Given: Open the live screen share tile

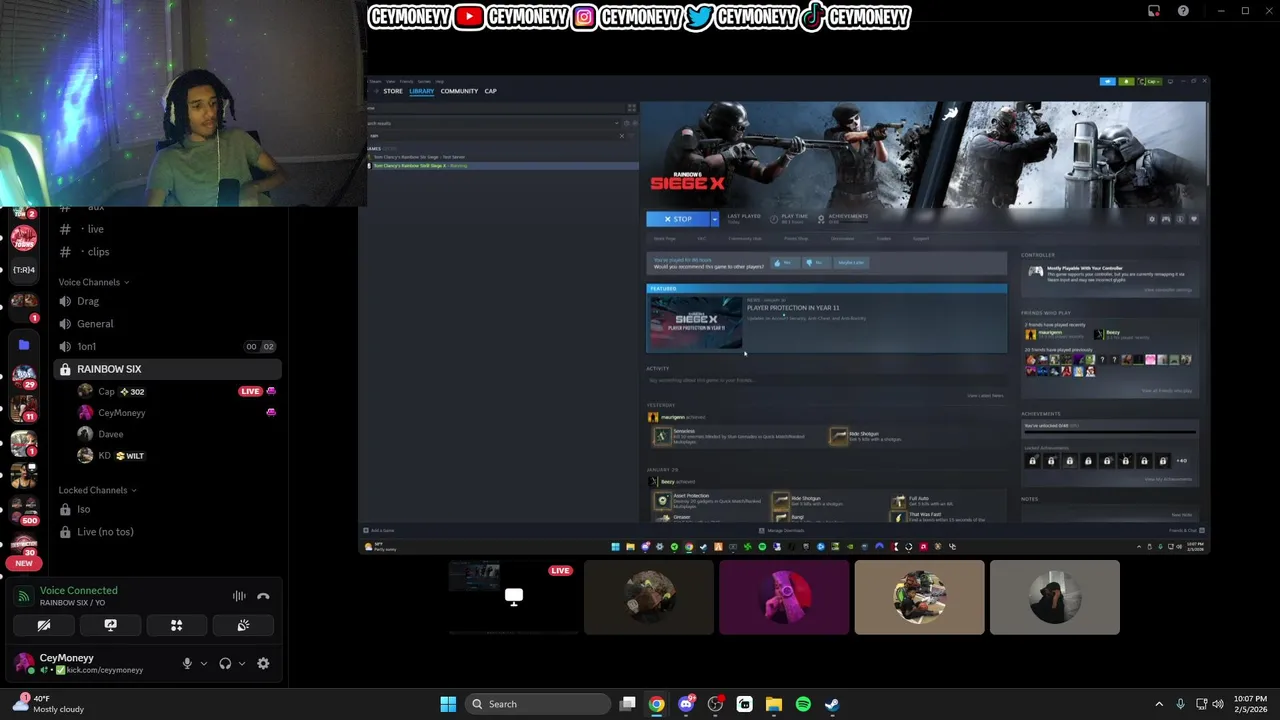Looking at the screenshot, I should (514, 597).
